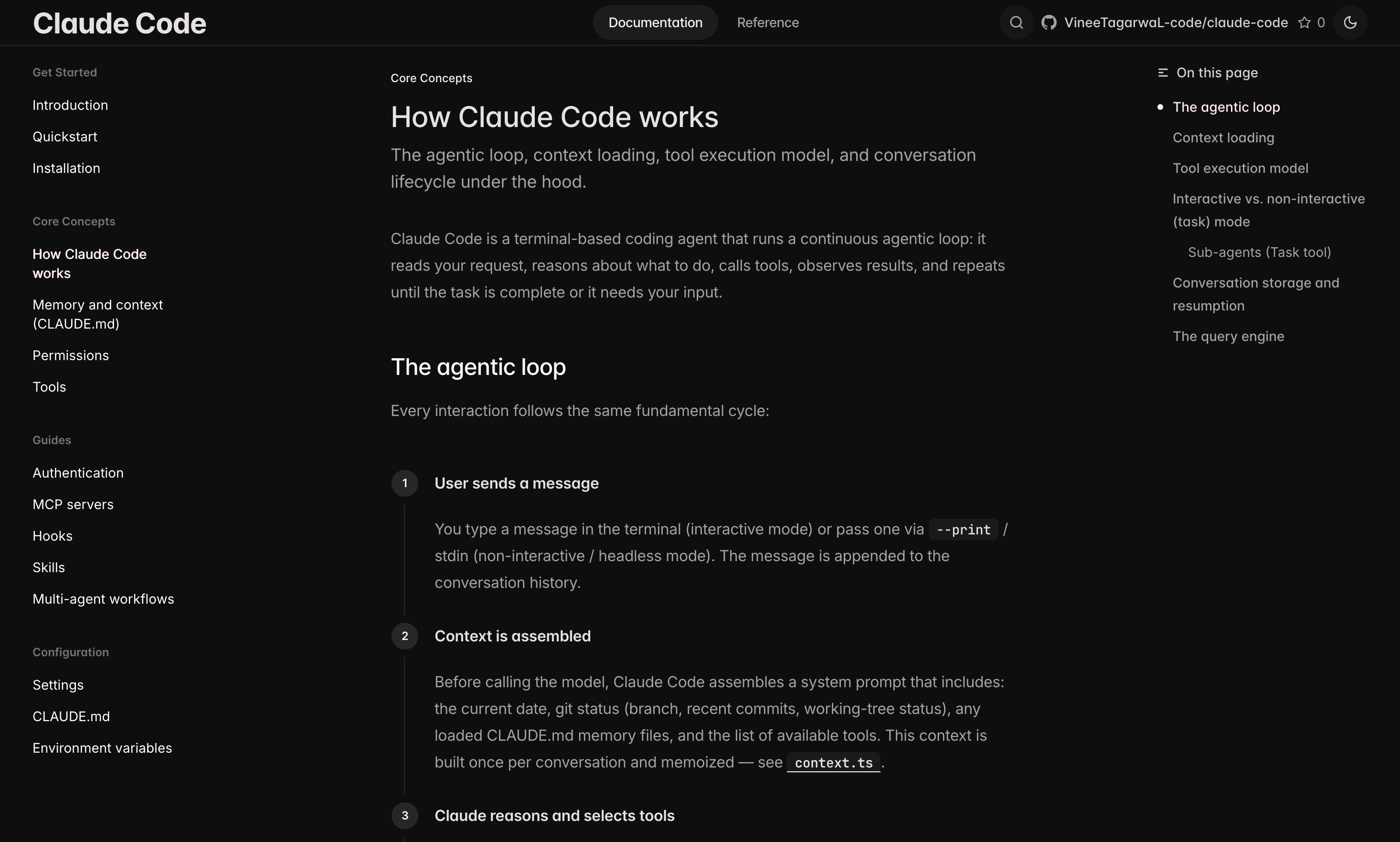This screenshot has height=842, width=1400.
Task: Click the GitHub logo icon
Action: pos(1049,23)
